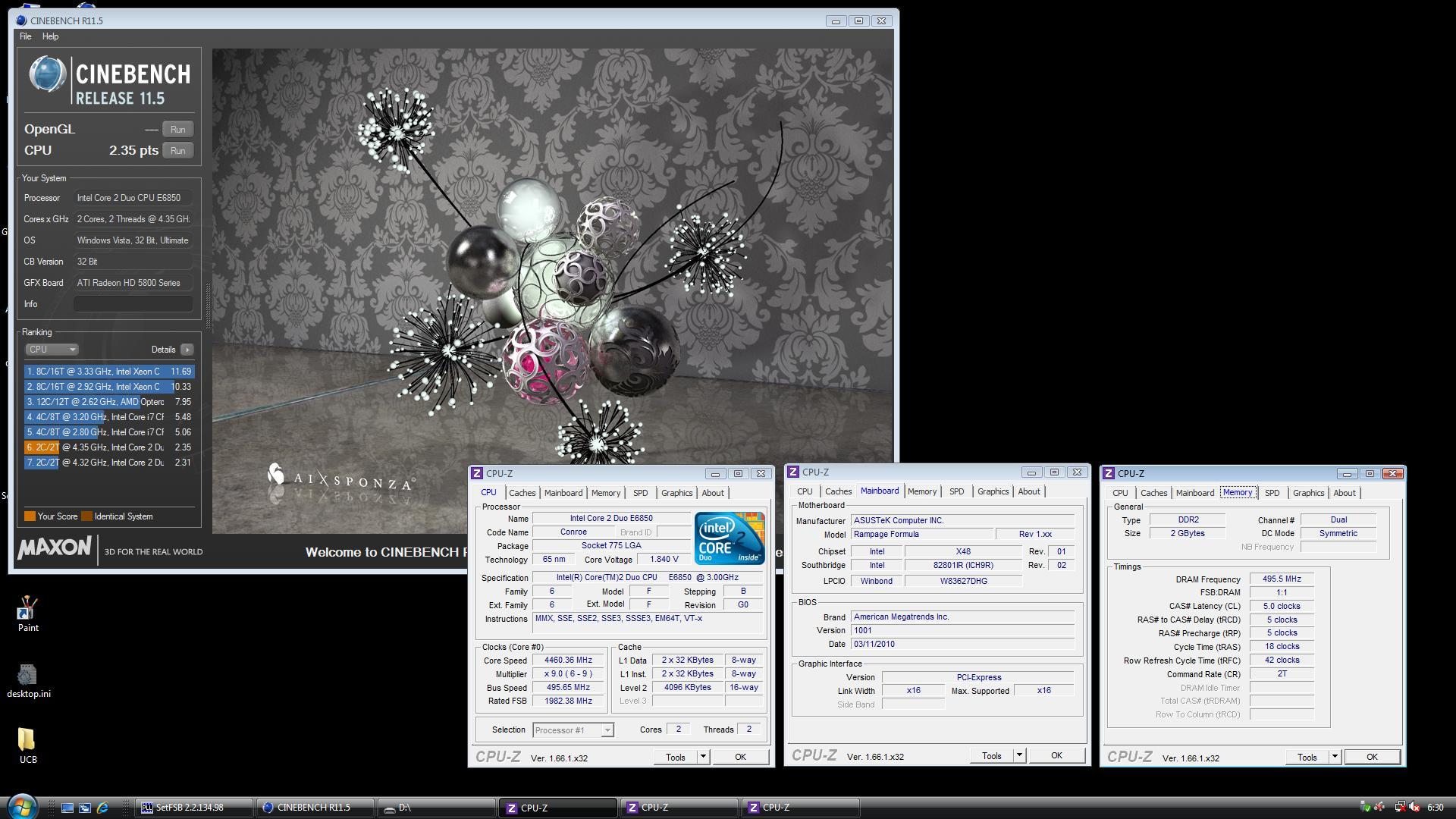Switch to D:\ taskbar button

437,808
